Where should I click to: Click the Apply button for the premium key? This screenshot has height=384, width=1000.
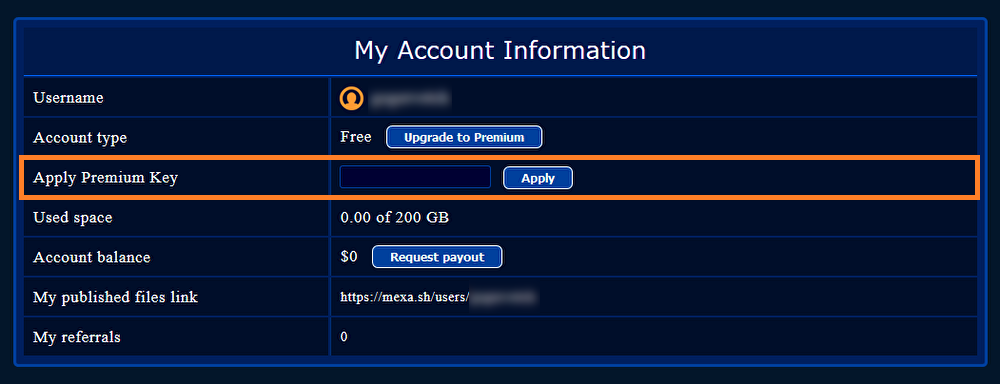tap(538, 179)
